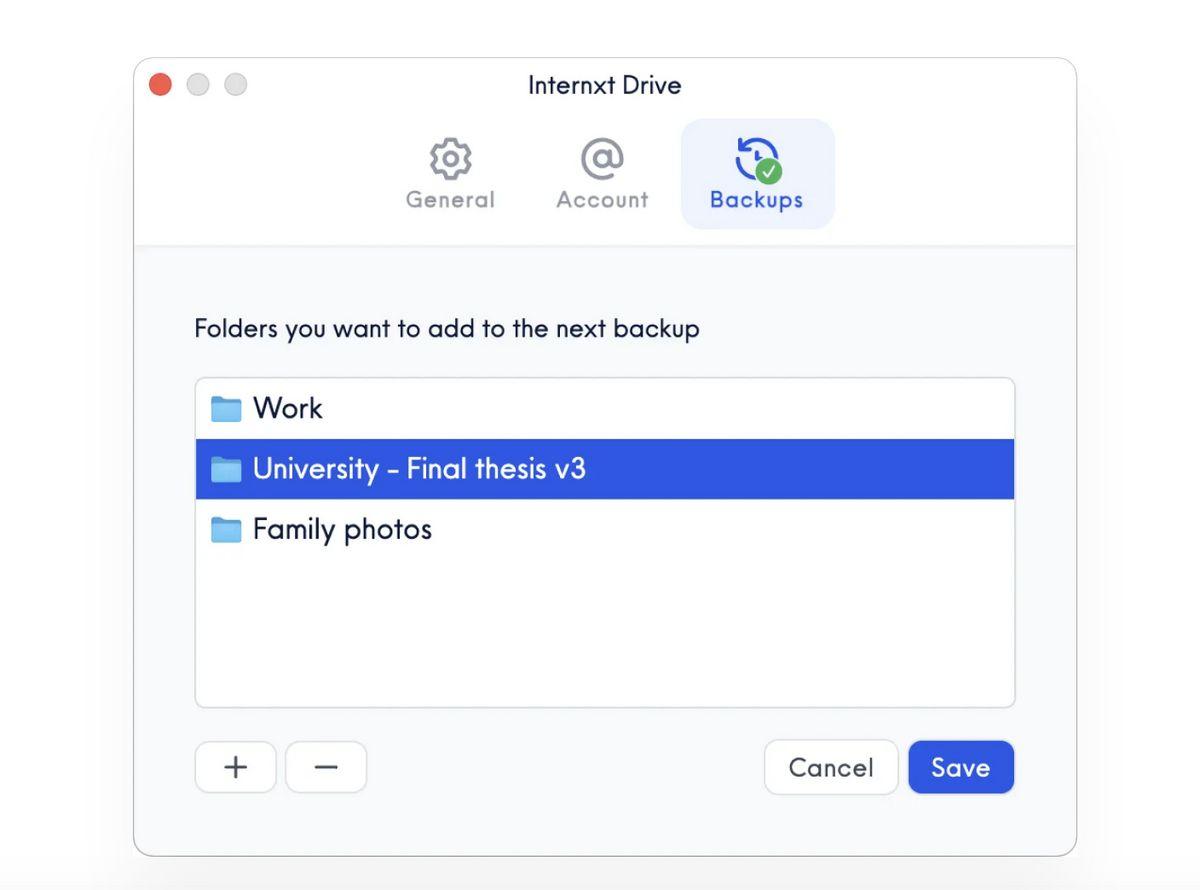
Task: Switch to the General tab label
Action: [x=450, y=199]
